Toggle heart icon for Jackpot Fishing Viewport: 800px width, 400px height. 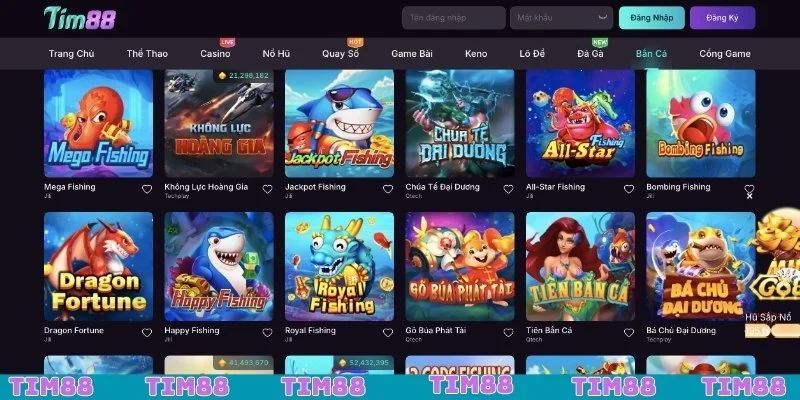[388, 189]
